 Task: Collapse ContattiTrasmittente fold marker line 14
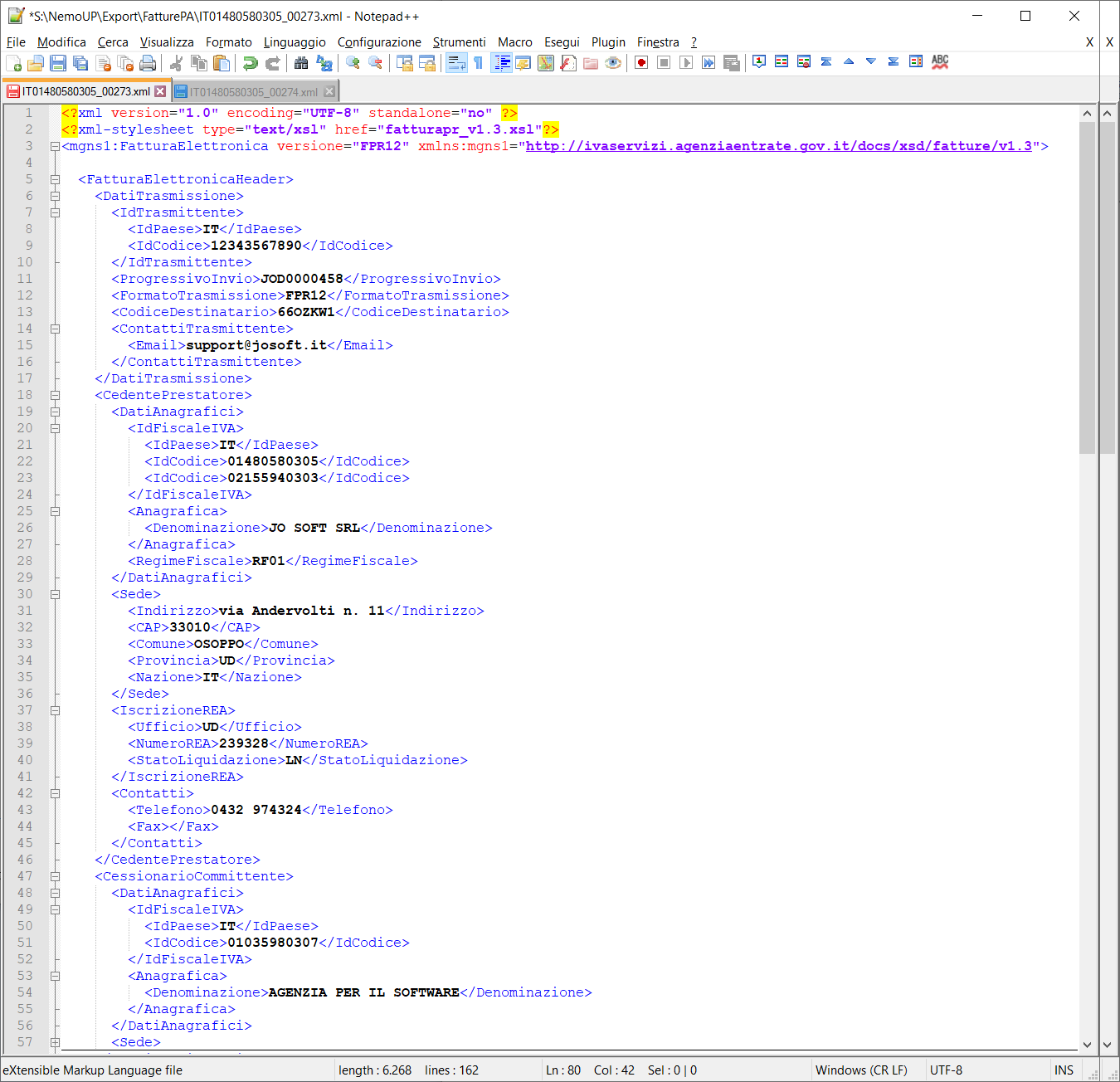[56, 329]
